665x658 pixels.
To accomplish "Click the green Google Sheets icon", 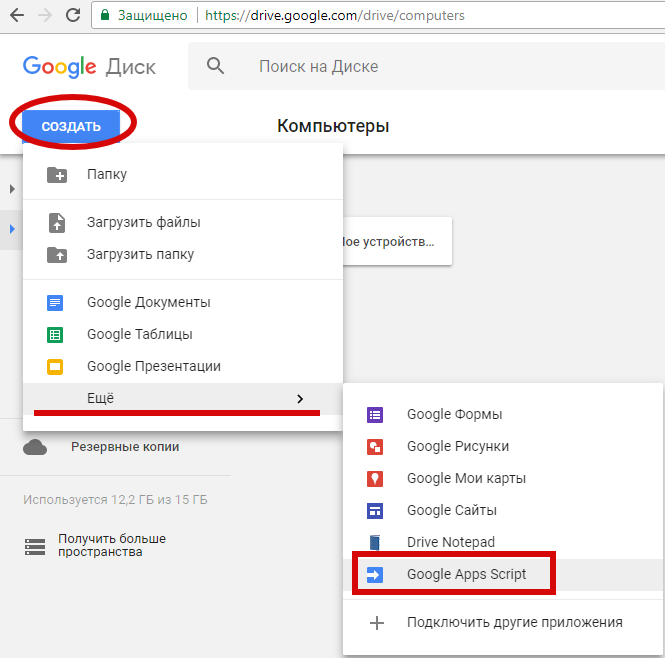I will point(55,335).
